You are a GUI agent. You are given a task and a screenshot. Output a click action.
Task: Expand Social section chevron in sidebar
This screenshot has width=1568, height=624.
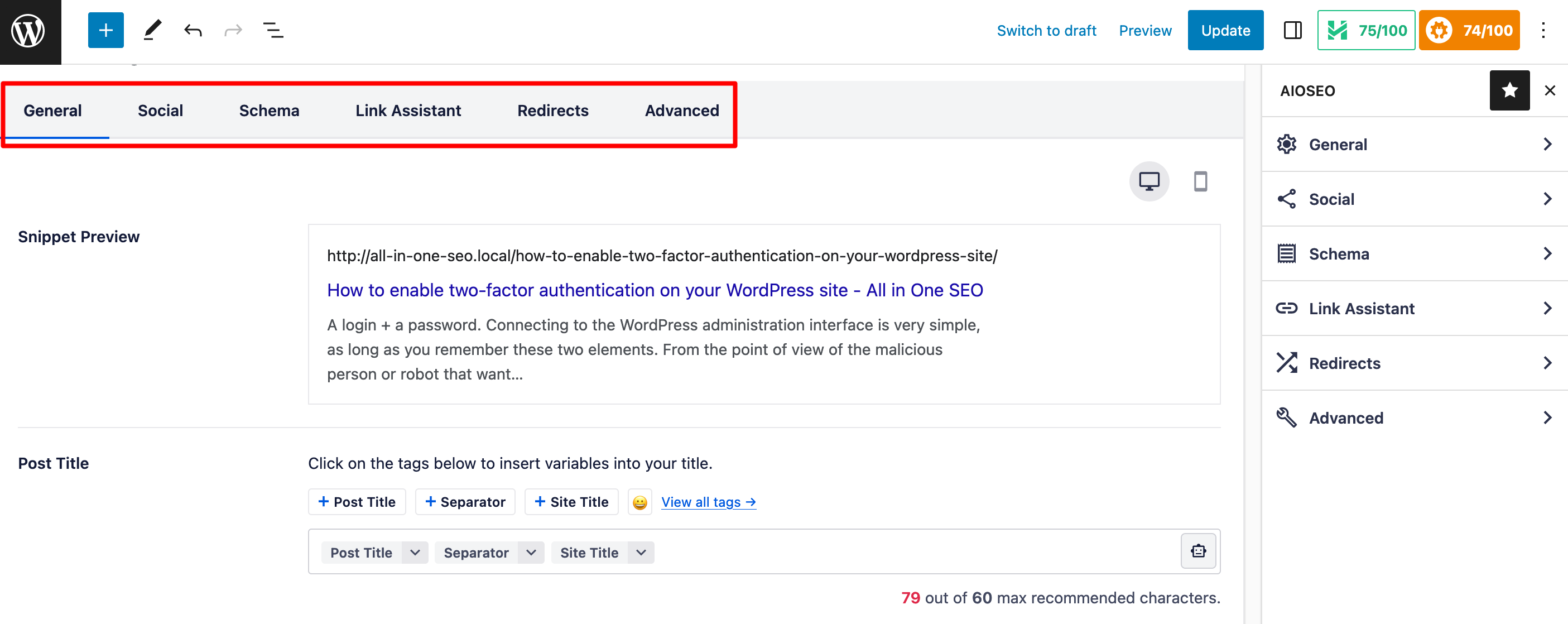pos(1547,199)
